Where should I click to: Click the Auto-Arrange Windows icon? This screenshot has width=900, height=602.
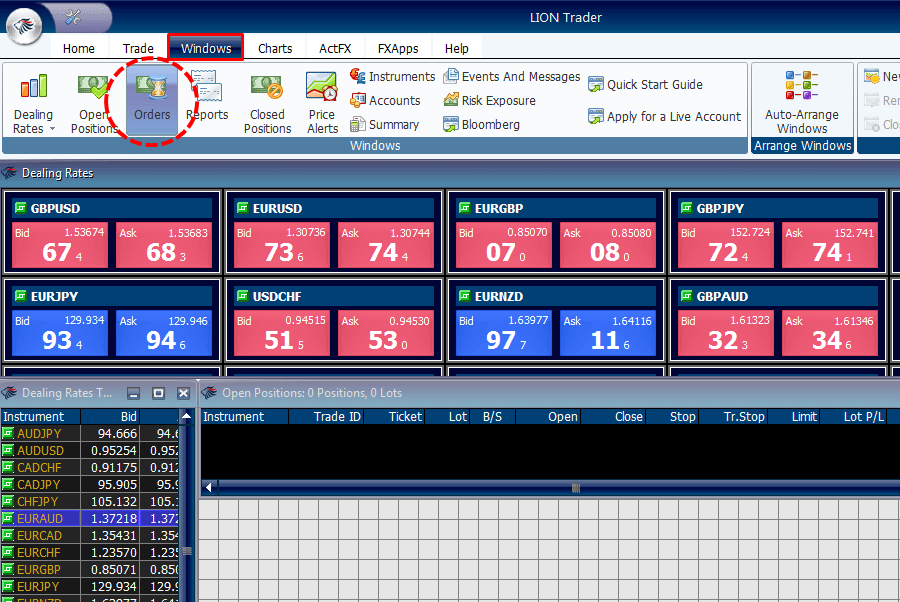(x=801, y=102)
